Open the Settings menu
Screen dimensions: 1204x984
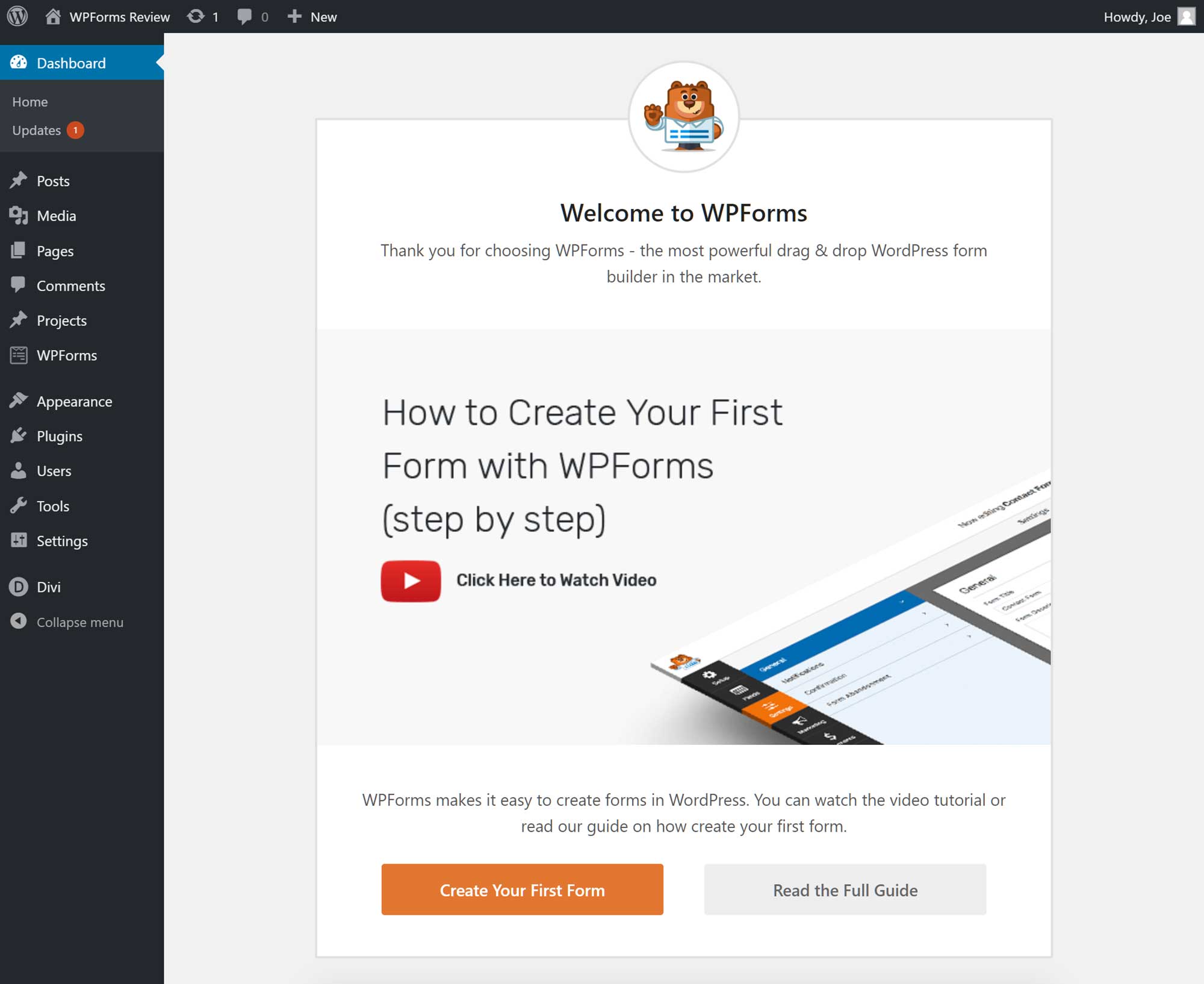pyautogui.click(x=82, y=541)
